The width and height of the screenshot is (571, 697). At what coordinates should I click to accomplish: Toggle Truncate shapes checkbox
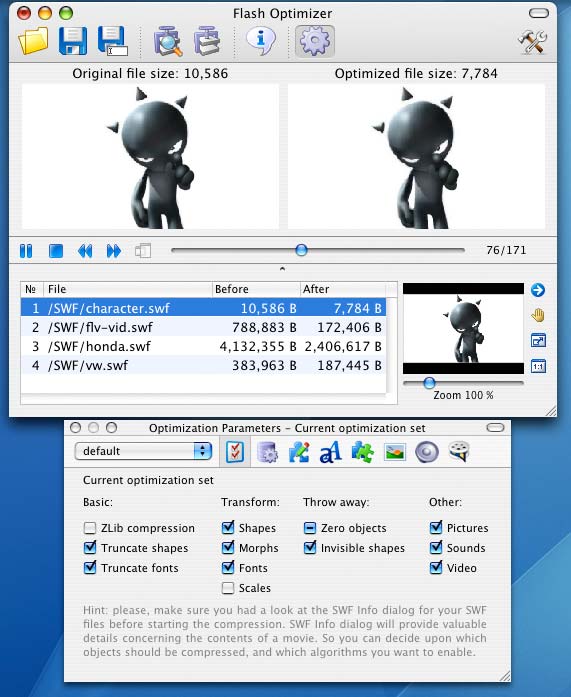pyautogui.click(x=90, y=548)
